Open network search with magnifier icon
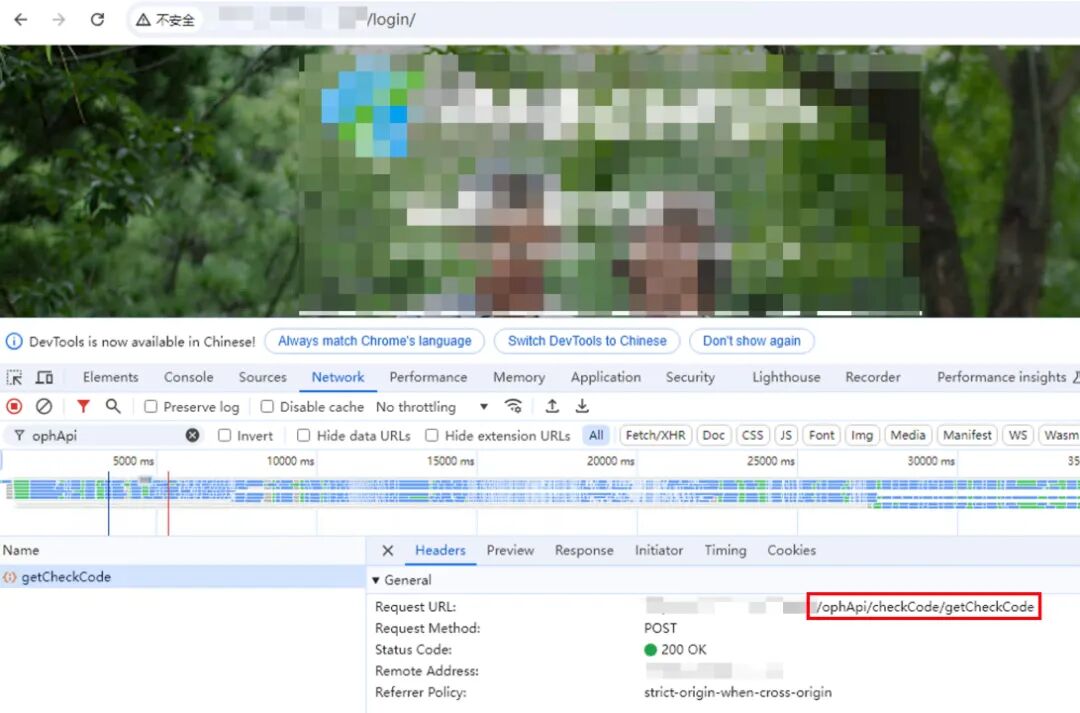Image resolution: width=1080 pixels, height=713 pixels. (113, 406)
